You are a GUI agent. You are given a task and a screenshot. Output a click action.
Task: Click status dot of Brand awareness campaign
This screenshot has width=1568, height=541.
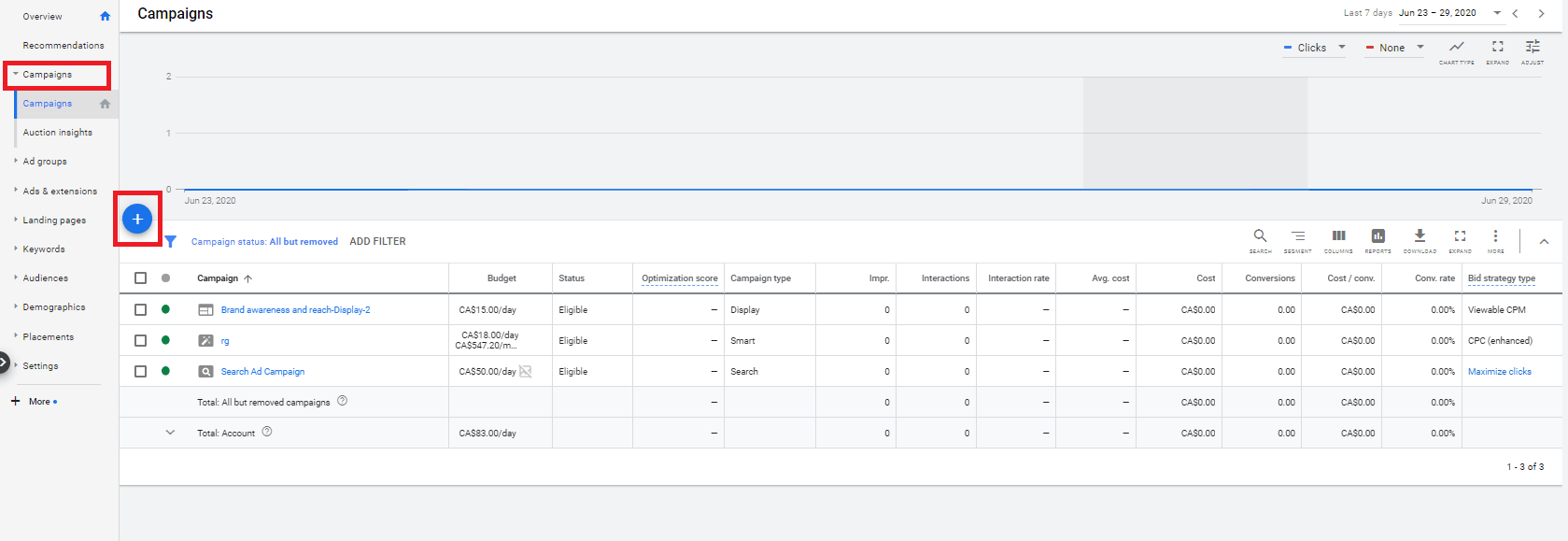(x=165, y=309)
